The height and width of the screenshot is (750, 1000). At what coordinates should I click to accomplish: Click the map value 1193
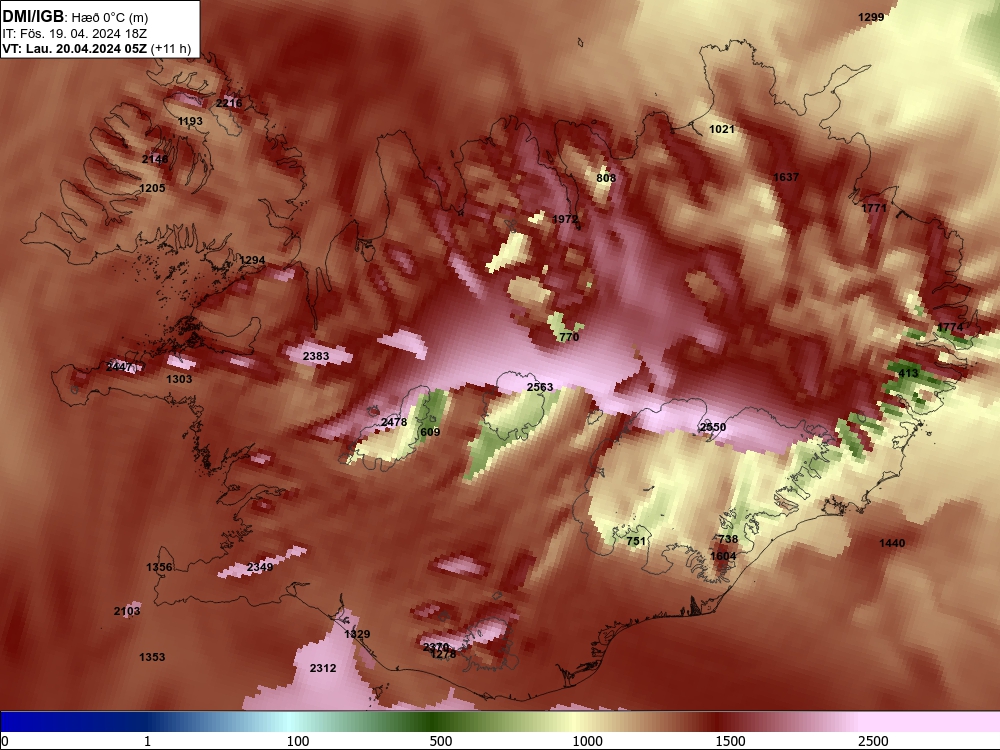190,121
